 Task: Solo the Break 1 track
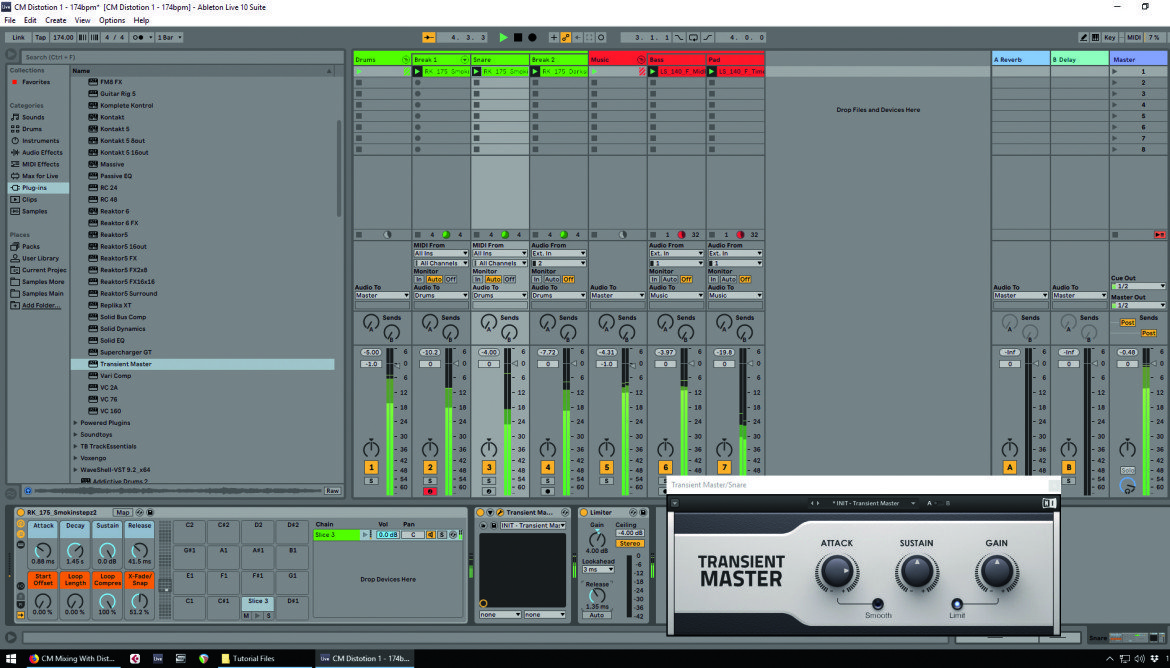pos(430,481)
